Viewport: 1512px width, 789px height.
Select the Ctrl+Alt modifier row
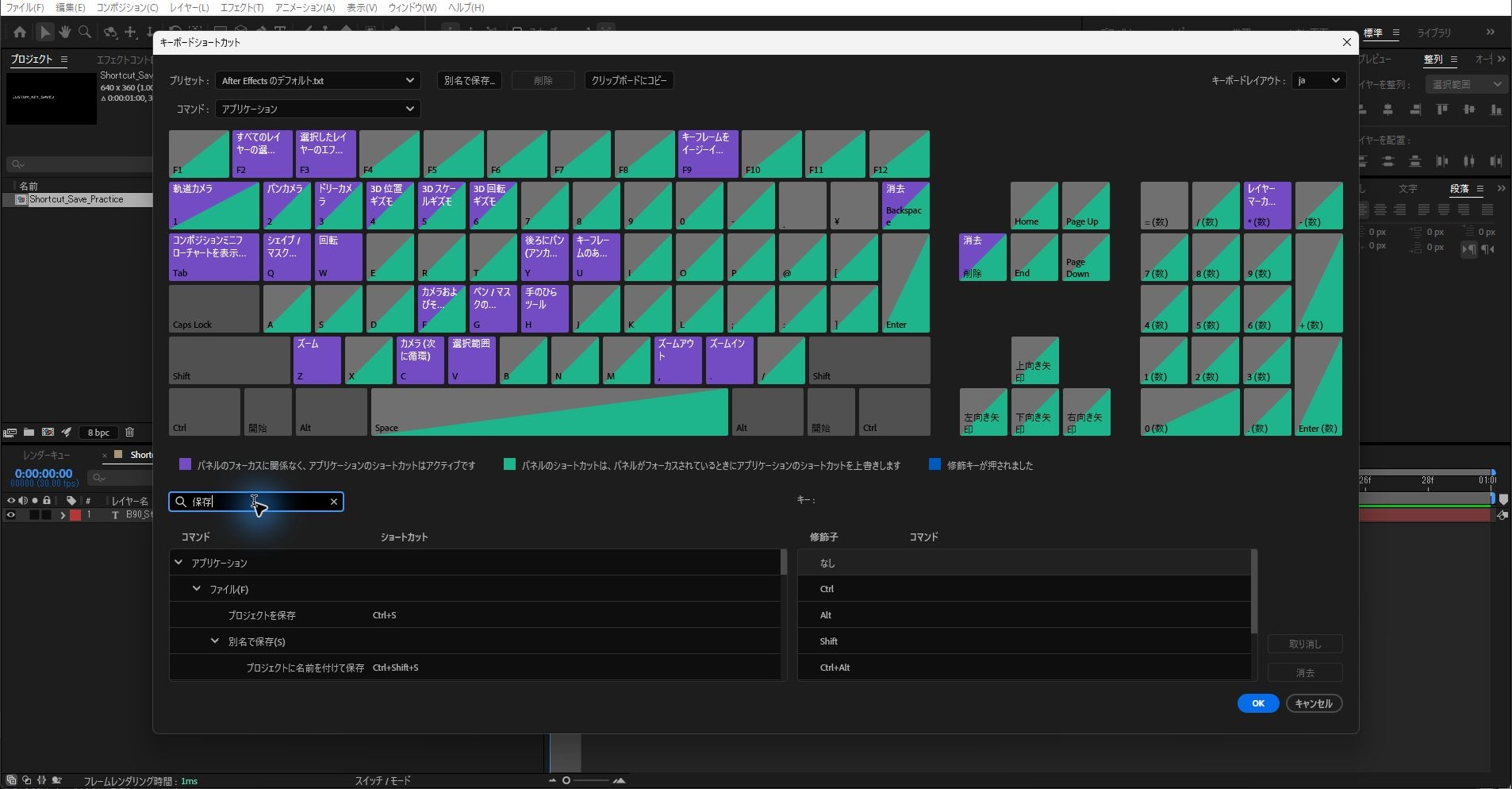point(1024,668)
